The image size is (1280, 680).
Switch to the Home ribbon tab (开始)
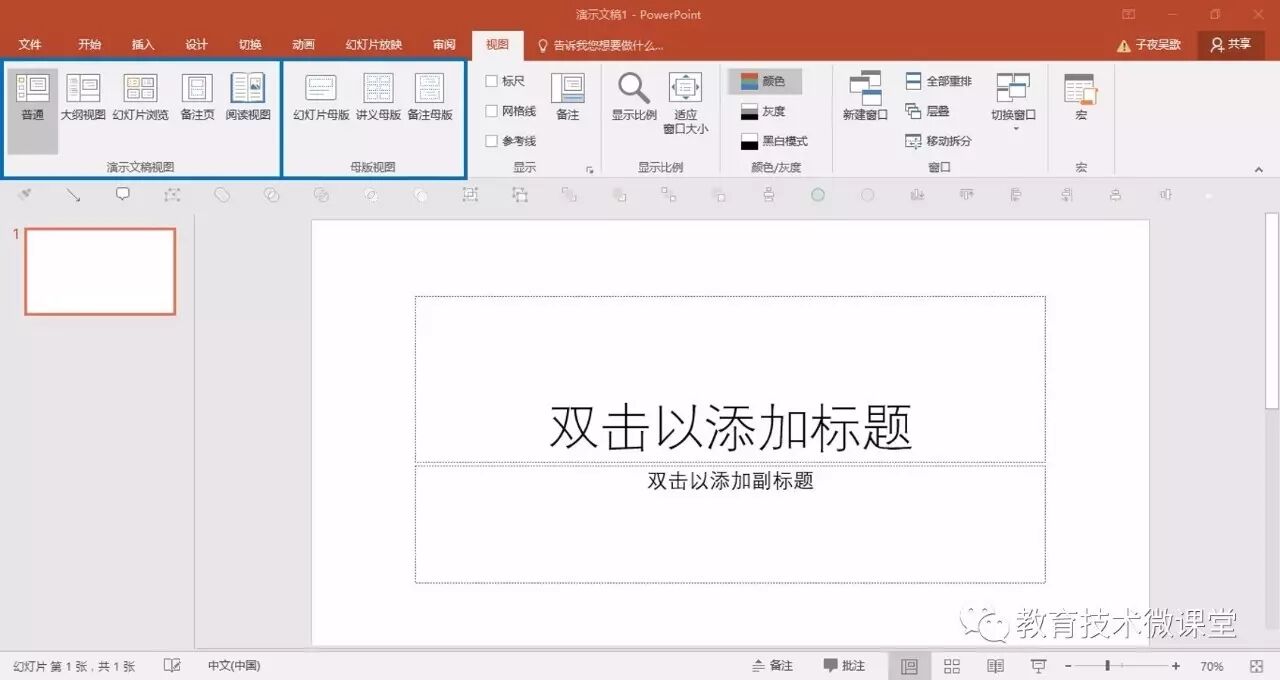(x=88, y=44)
